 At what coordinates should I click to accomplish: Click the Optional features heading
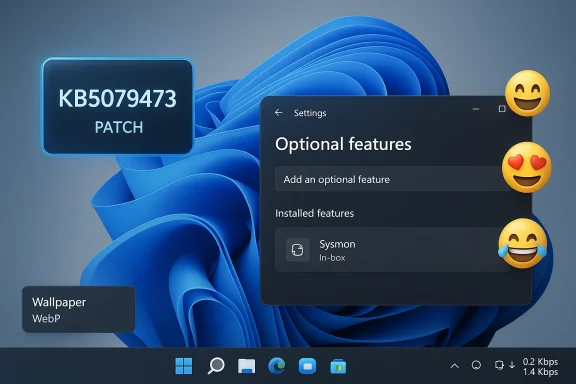coord(343,144)
